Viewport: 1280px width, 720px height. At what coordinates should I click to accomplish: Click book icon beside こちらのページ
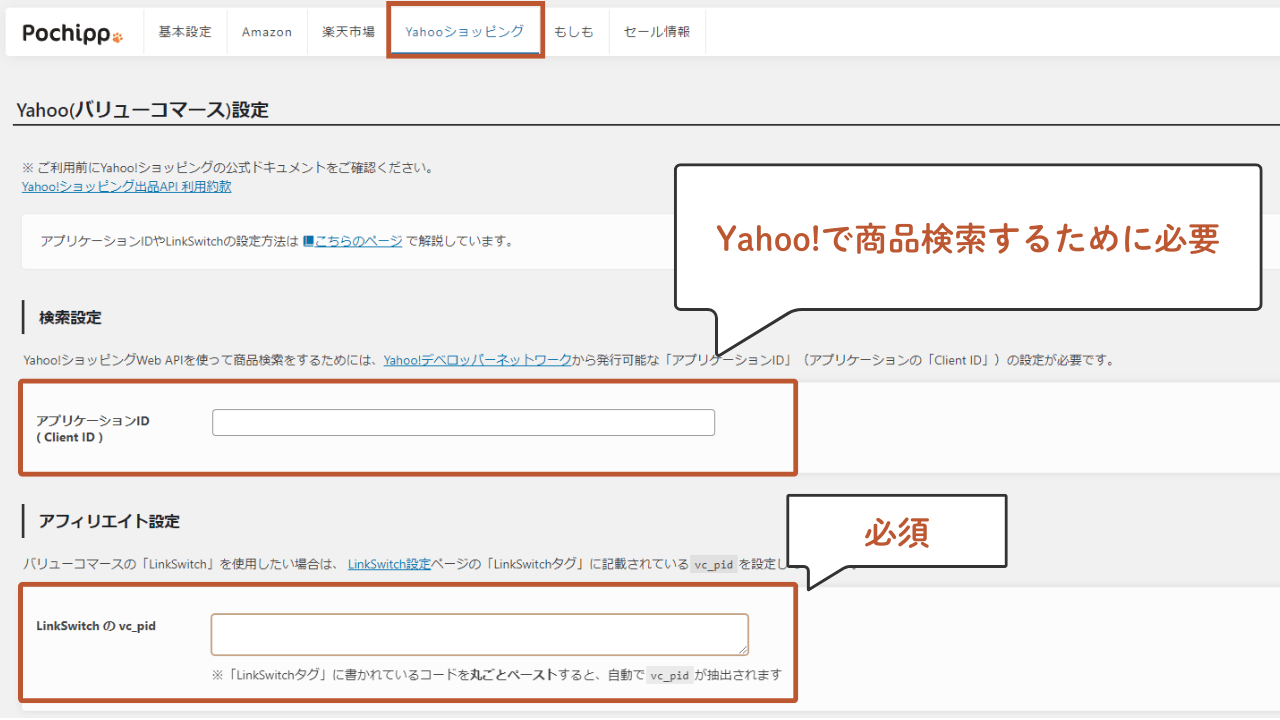[x=309, y=241]
